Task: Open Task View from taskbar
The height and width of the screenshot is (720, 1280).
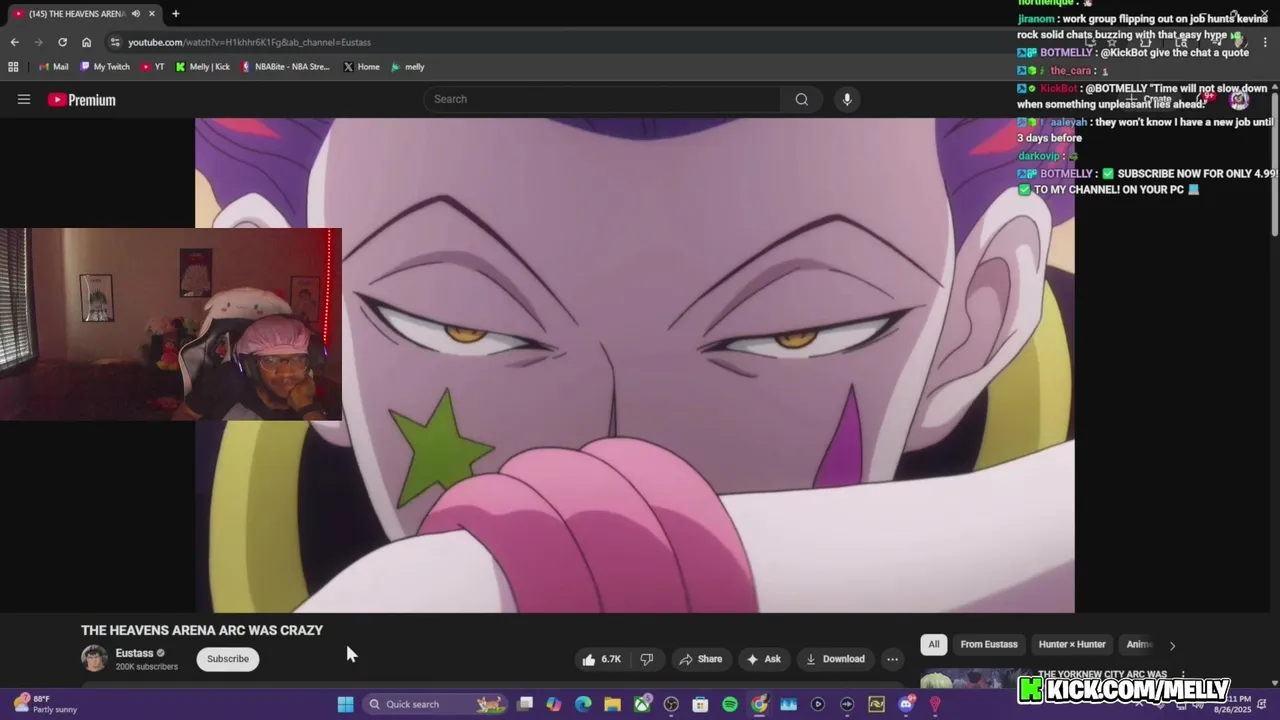Action: (525, 704)
